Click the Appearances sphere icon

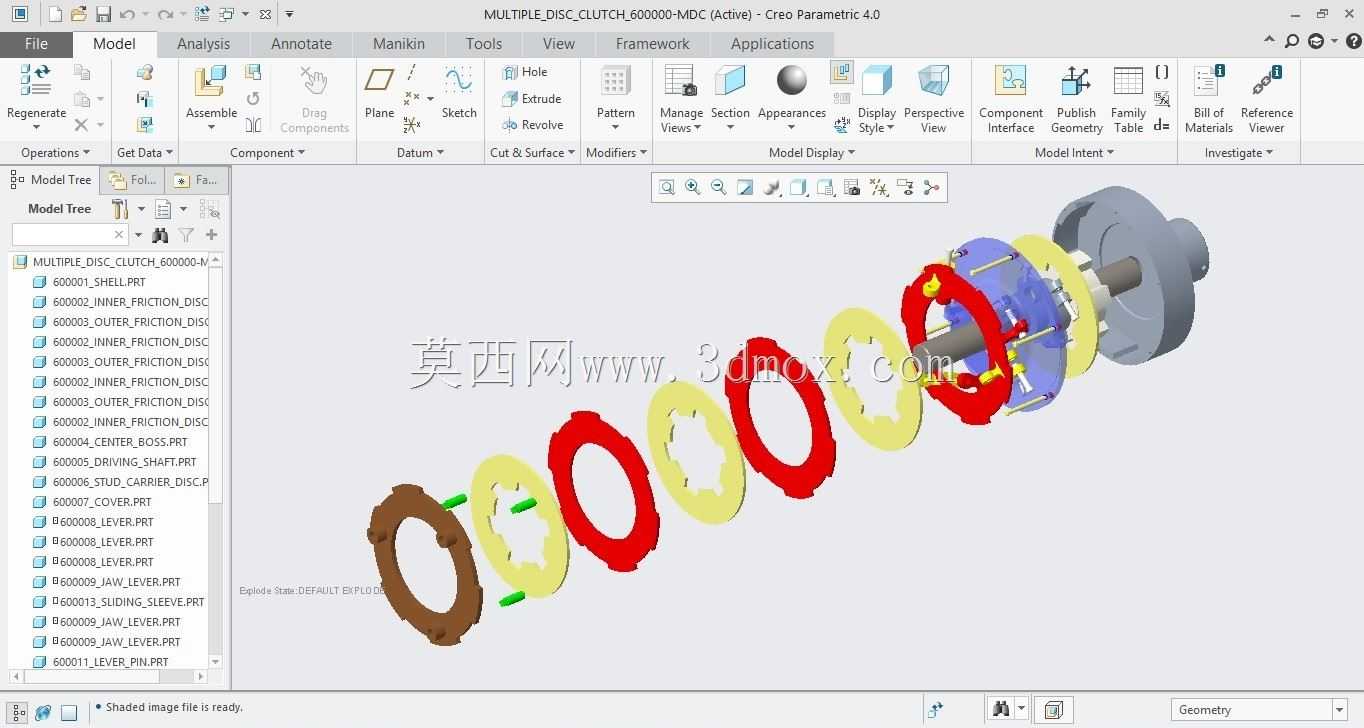(791, 81)
